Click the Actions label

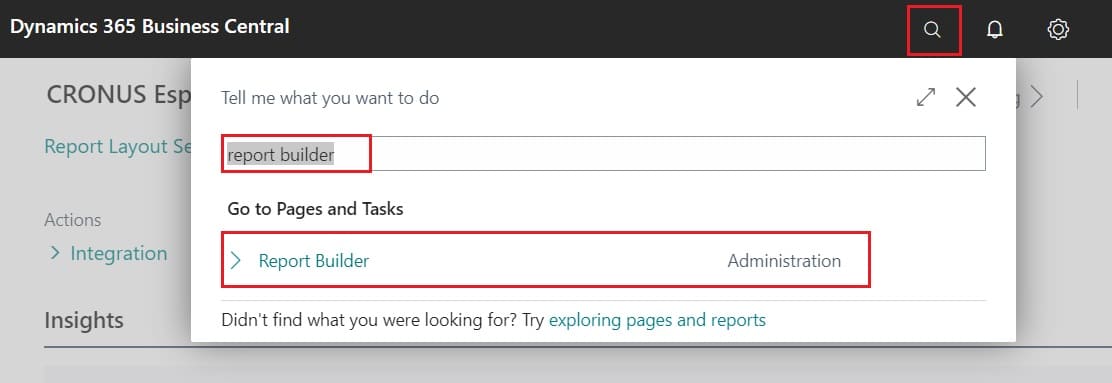pyautogui.click(x=72, y=220)
